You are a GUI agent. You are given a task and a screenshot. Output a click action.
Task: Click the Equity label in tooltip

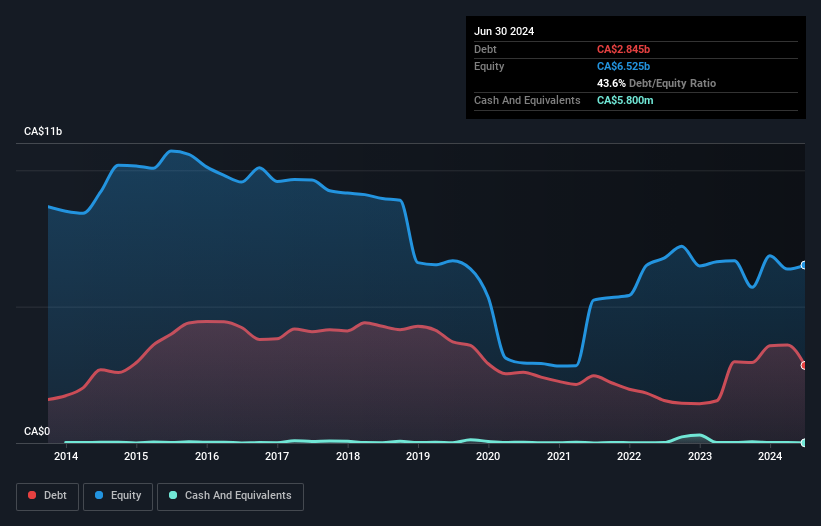pos(489,66)
